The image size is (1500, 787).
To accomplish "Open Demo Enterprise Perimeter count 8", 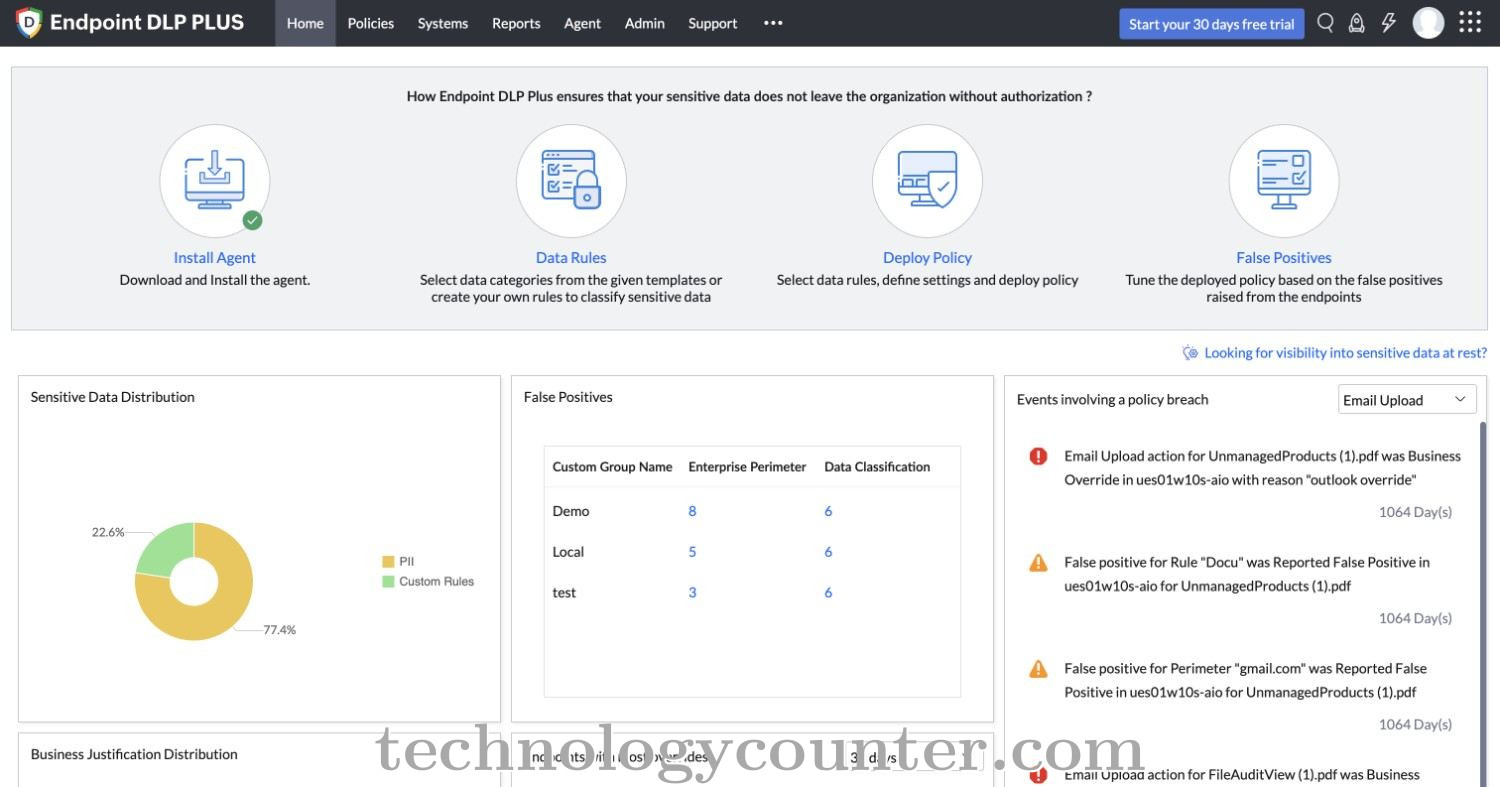I will tap(692, 511).
